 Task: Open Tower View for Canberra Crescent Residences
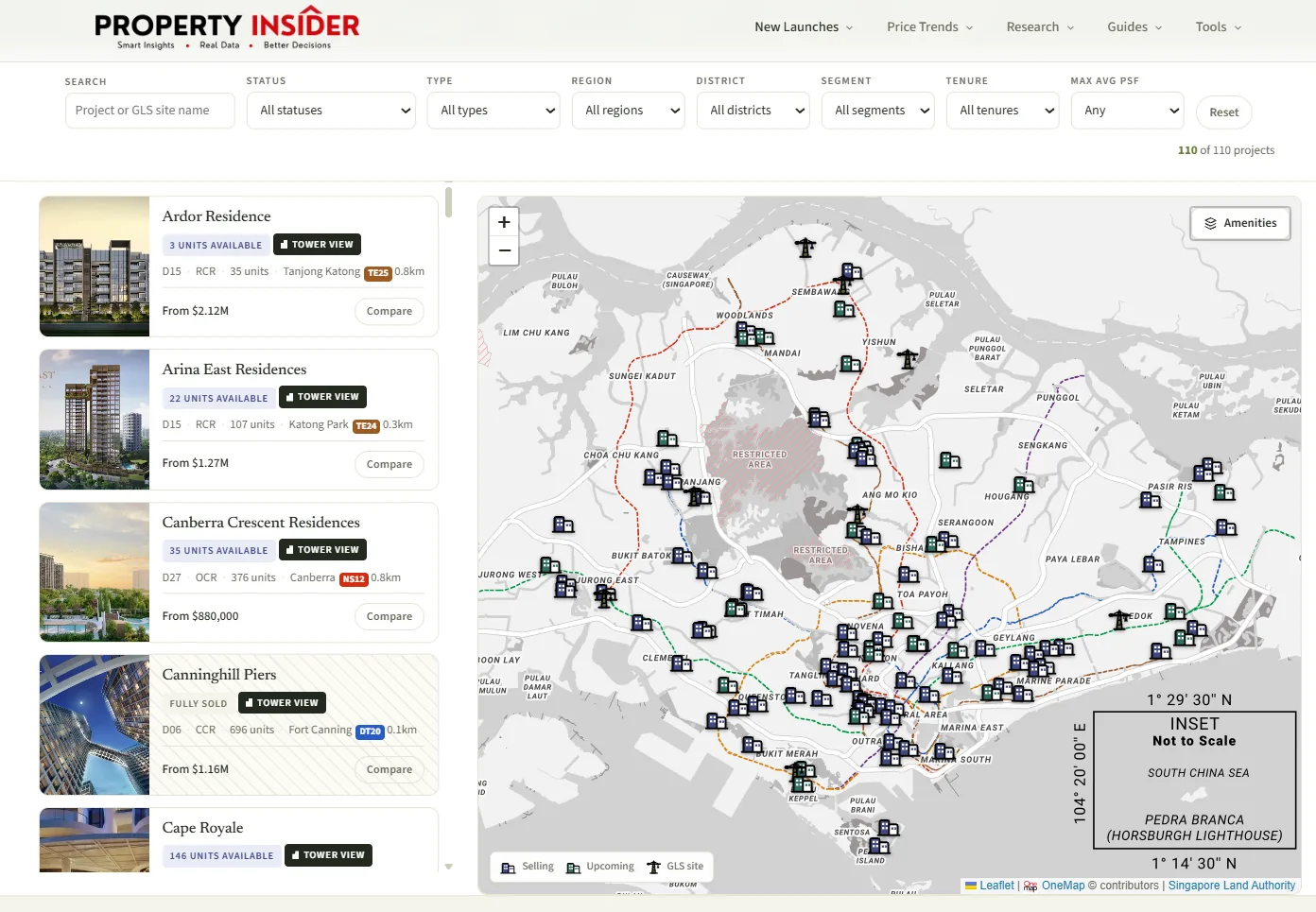pos(322,550)
